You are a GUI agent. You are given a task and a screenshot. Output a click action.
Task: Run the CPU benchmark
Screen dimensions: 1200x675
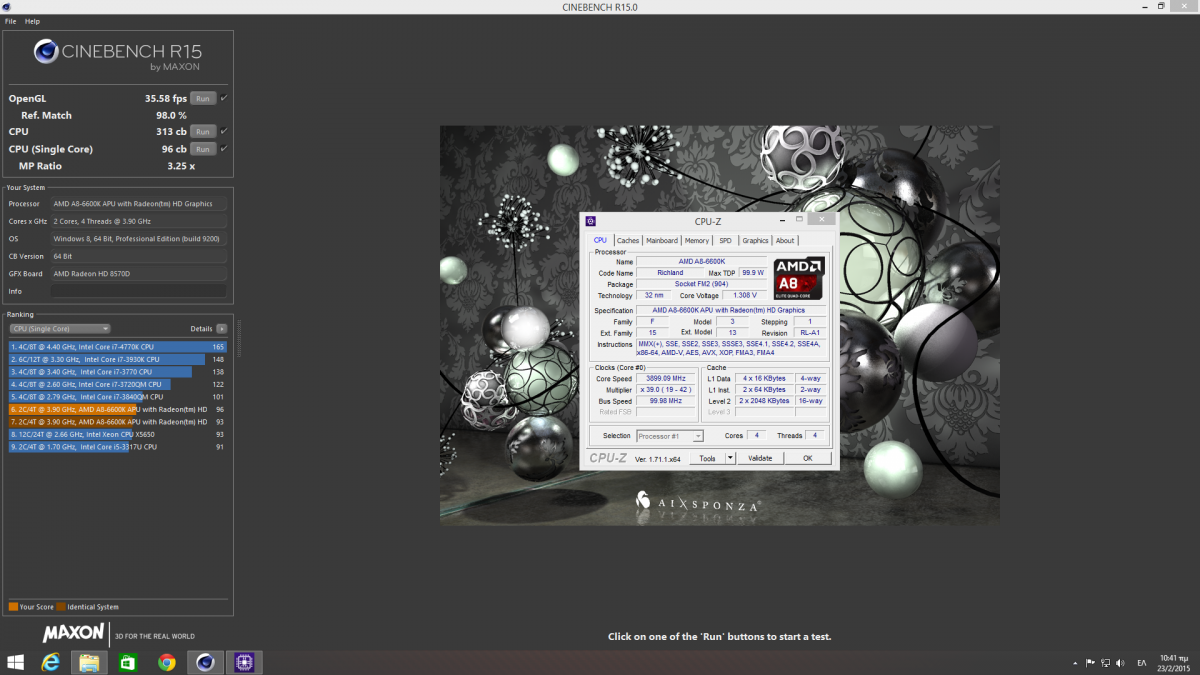[x=203, y=131]
